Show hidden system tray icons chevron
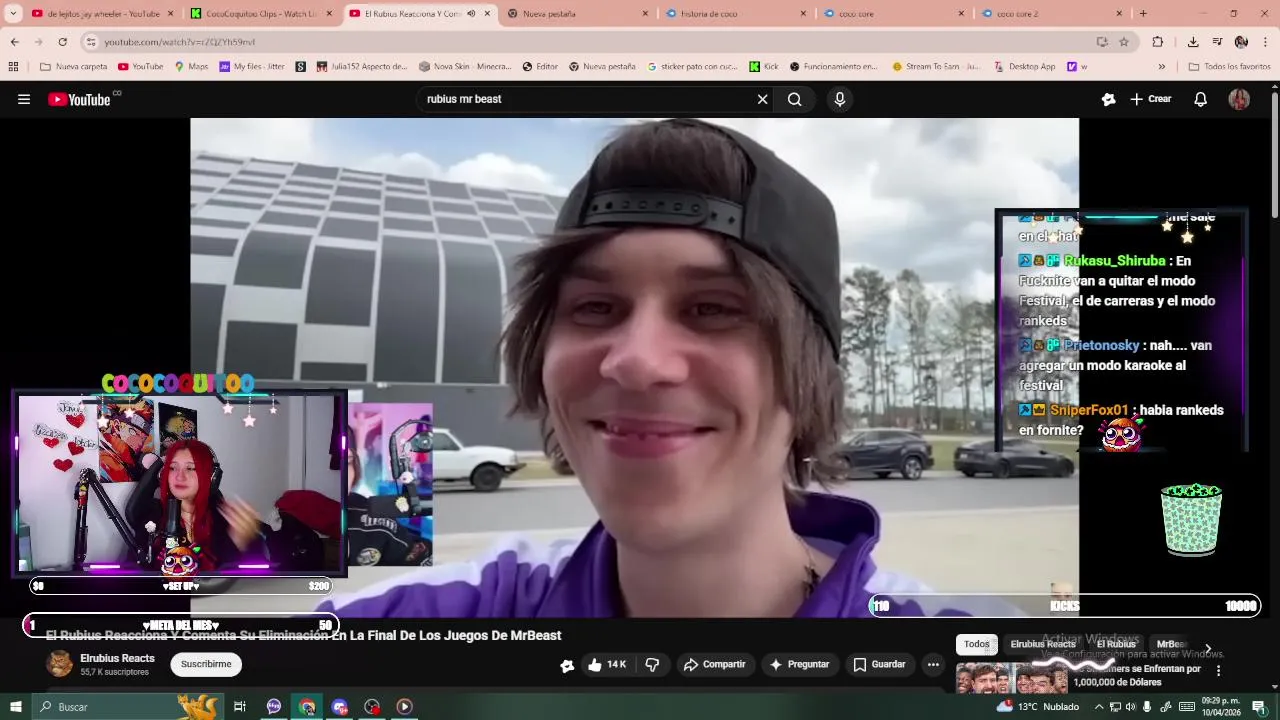This screenshot has height=720, width=1280. [1097, 707]
